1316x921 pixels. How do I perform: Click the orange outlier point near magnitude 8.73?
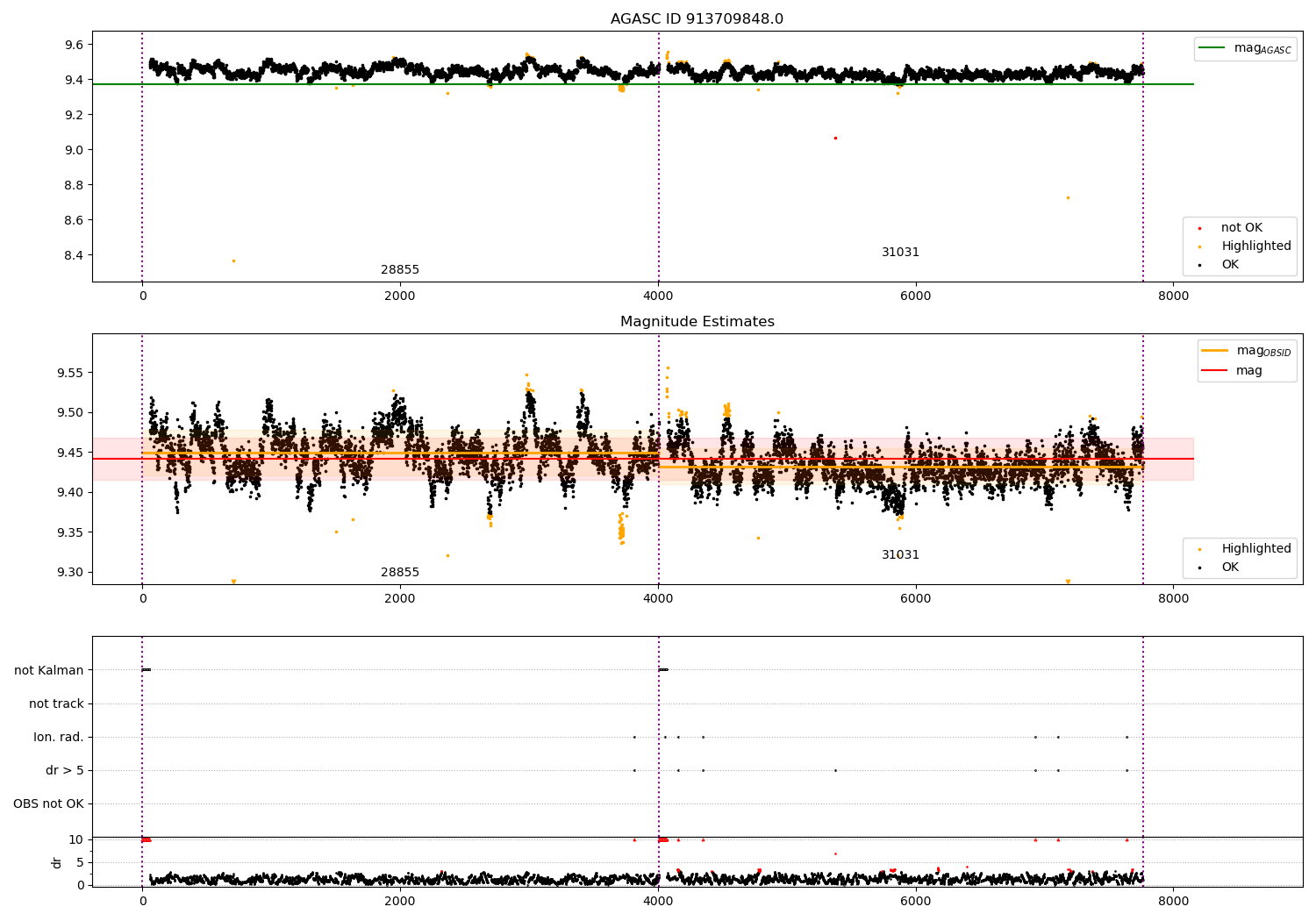coord(1068,197)
